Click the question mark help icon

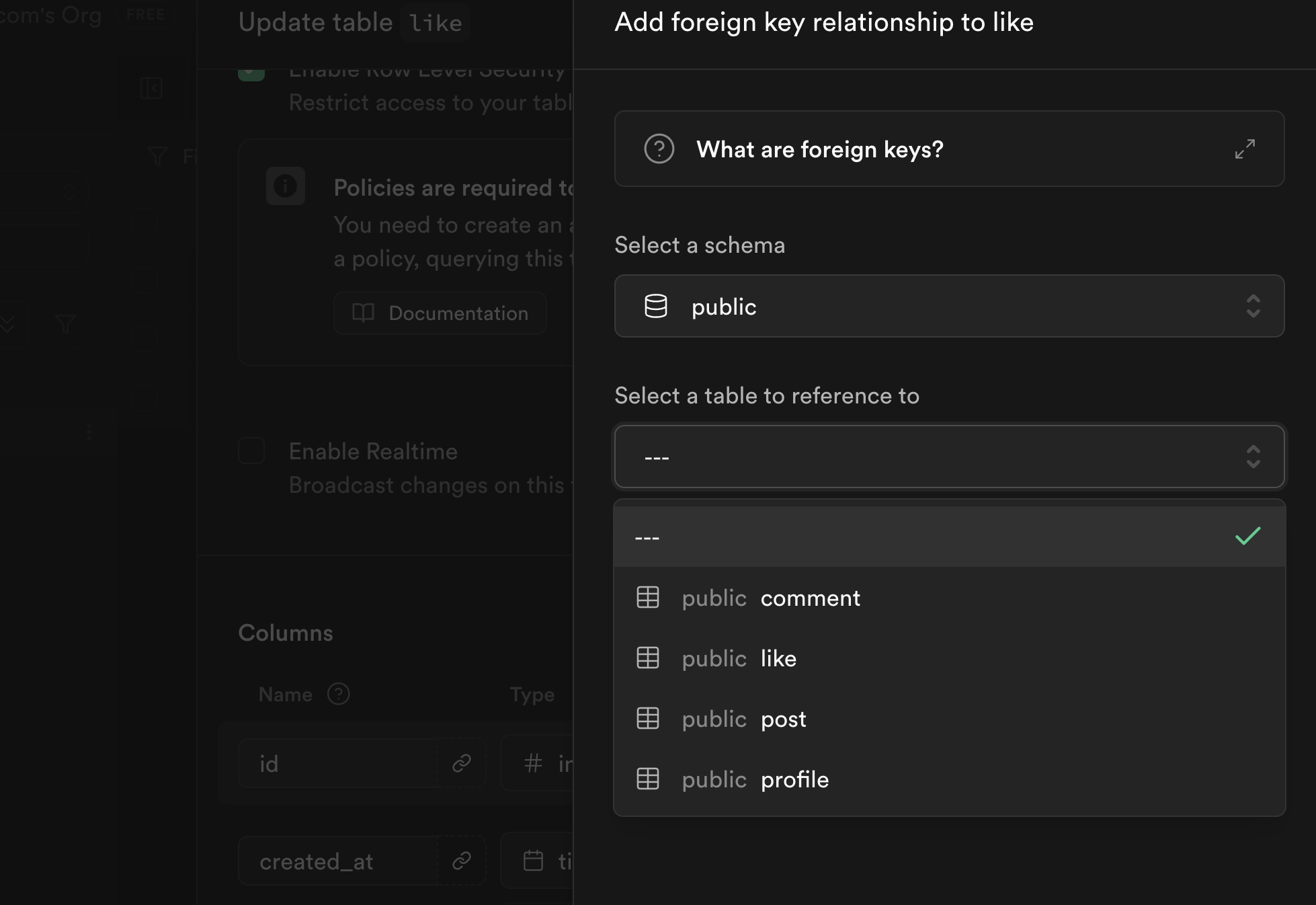pyautogui.click(x=659, y=149)
